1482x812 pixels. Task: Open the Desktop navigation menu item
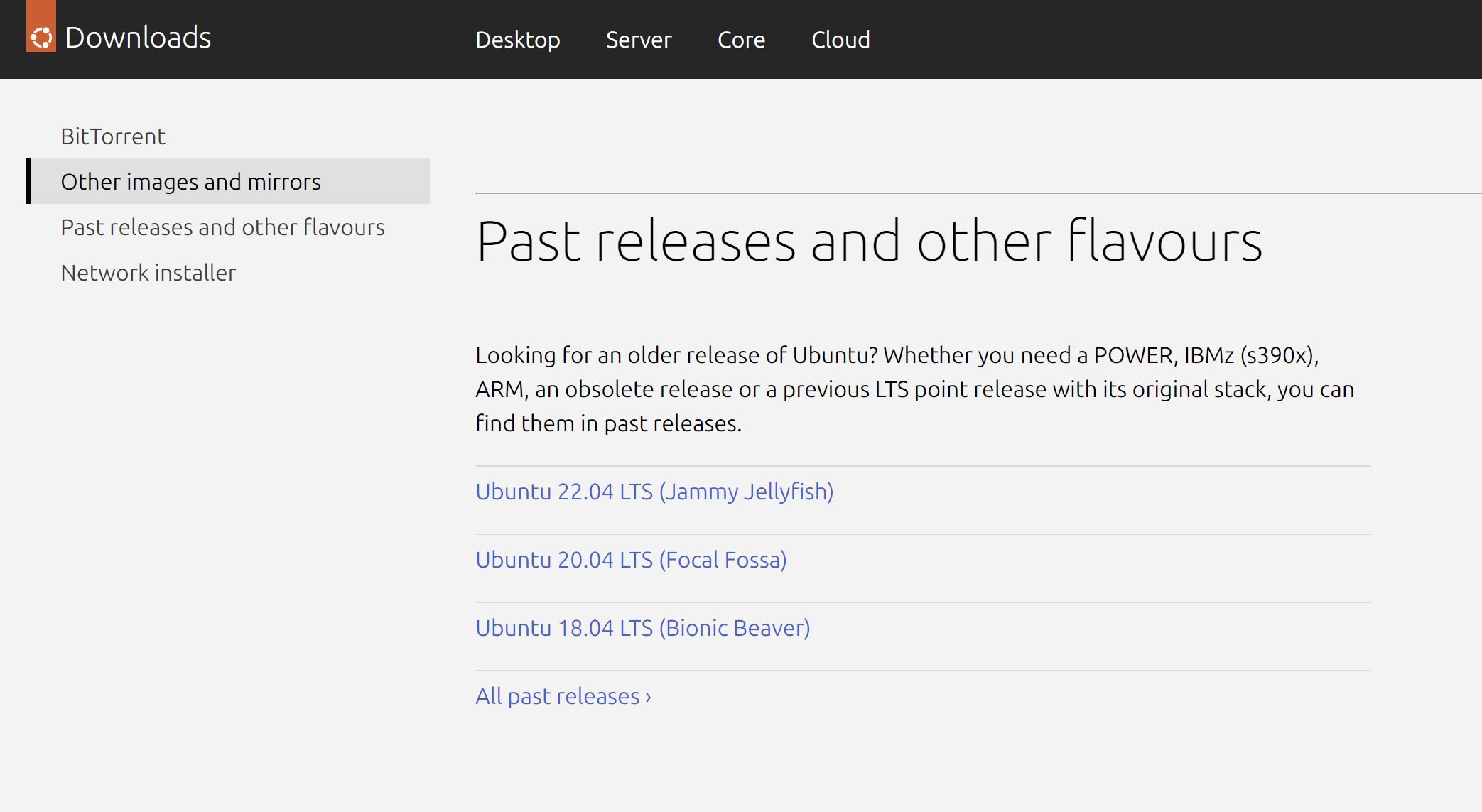click(517, 40)
